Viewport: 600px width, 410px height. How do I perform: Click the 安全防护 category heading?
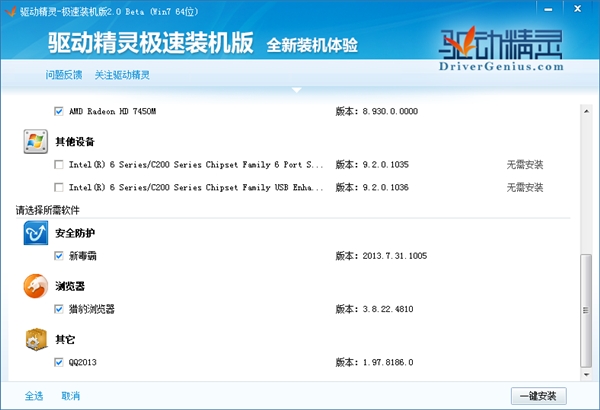(x=75, y=233)
